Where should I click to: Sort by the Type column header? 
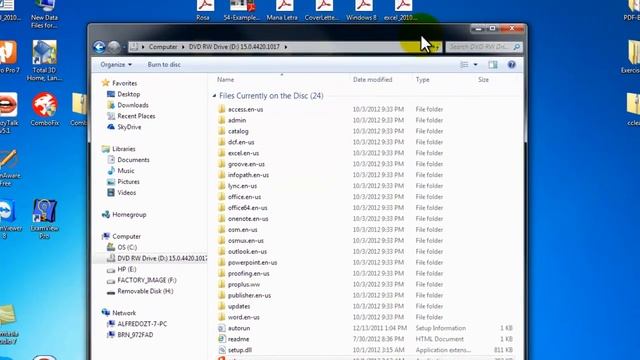click(422, 80)
